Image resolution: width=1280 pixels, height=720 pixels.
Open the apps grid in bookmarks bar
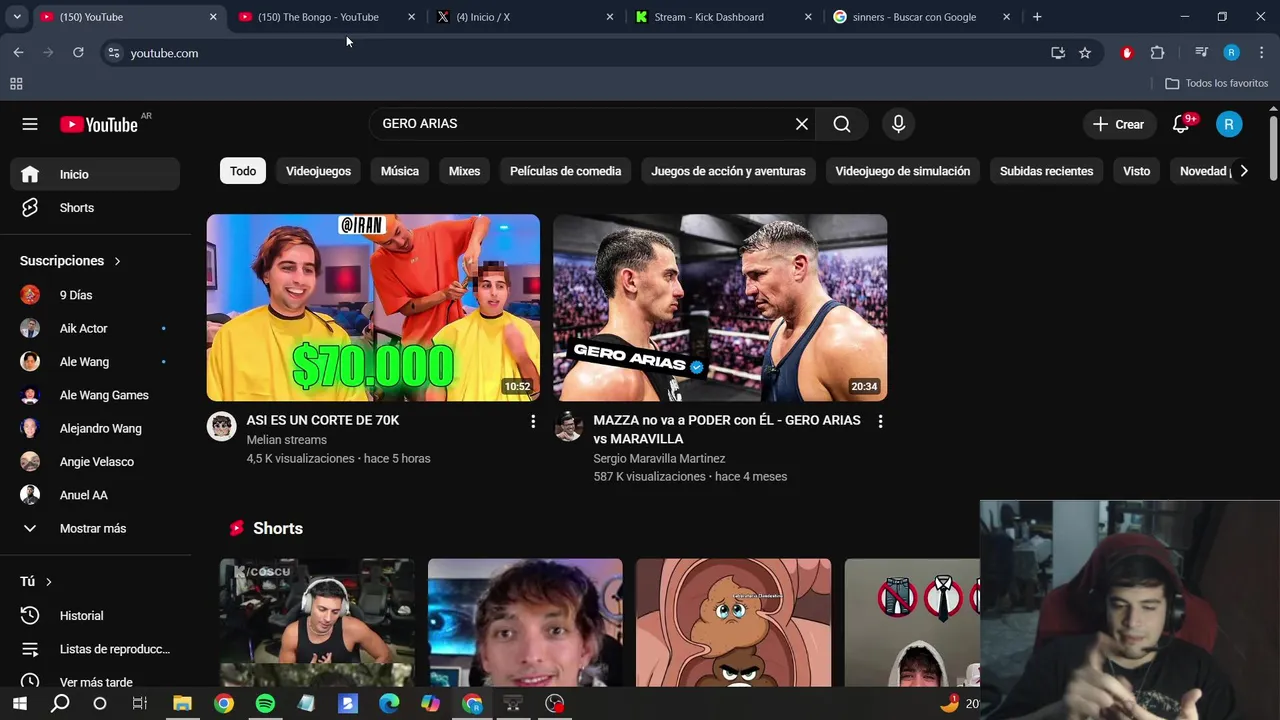pos(16,84)
